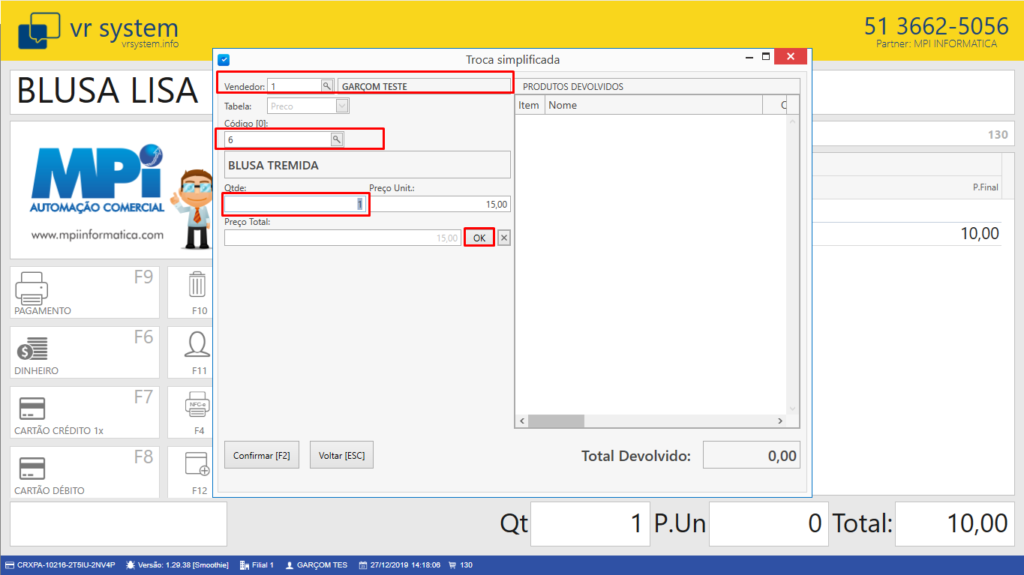Click the trash can F10 icon
Screen dimensions: 1024x575
(198, 288)
